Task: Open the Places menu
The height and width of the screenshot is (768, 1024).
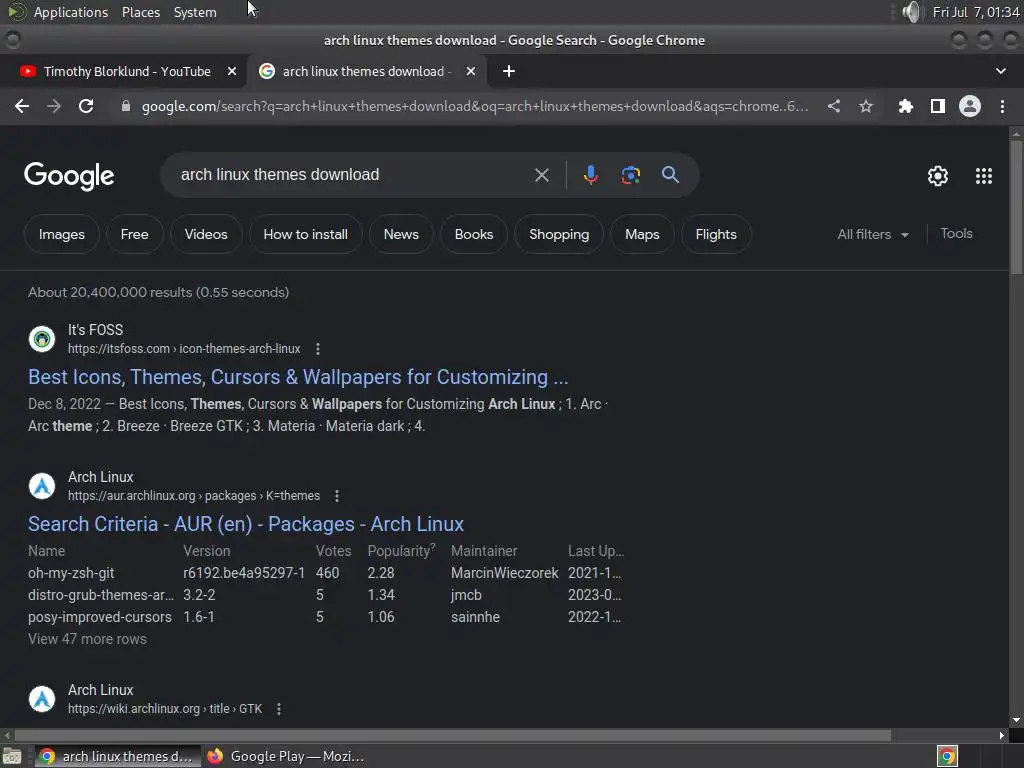Action: click(x=140, y=12)
